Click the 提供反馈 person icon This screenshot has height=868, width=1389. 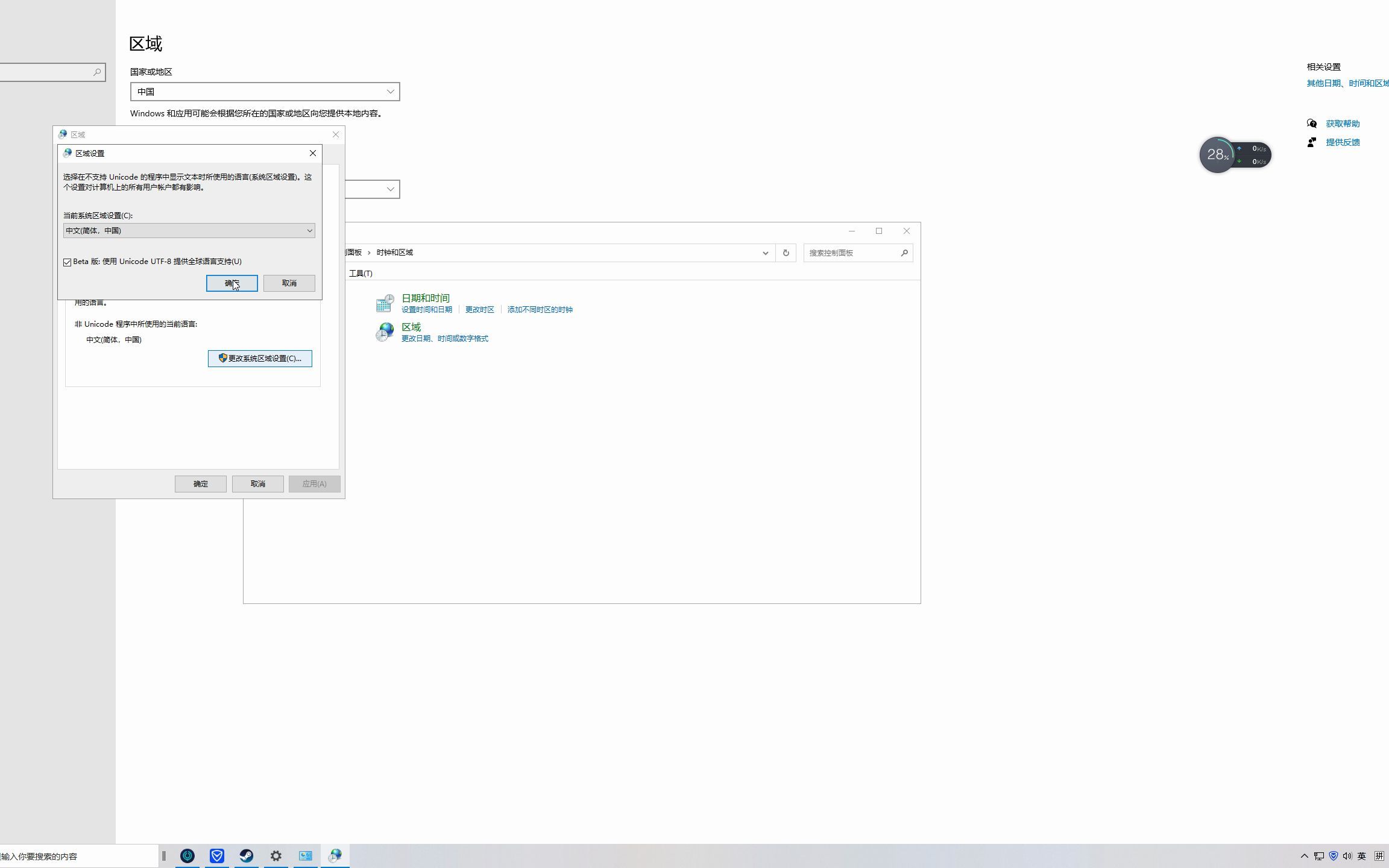point(1311,142)
